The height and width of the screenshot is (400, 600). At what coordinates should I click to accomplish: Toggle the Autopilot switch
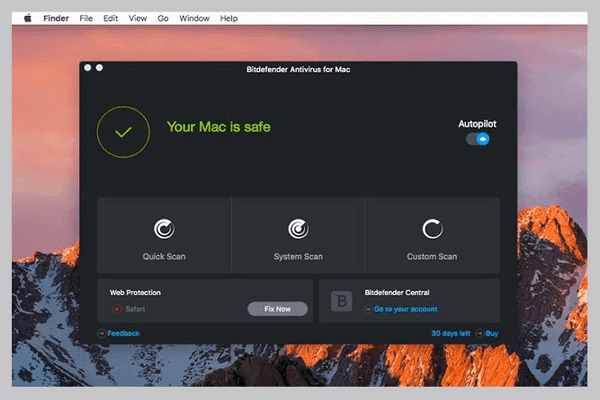tap(477, 139)
